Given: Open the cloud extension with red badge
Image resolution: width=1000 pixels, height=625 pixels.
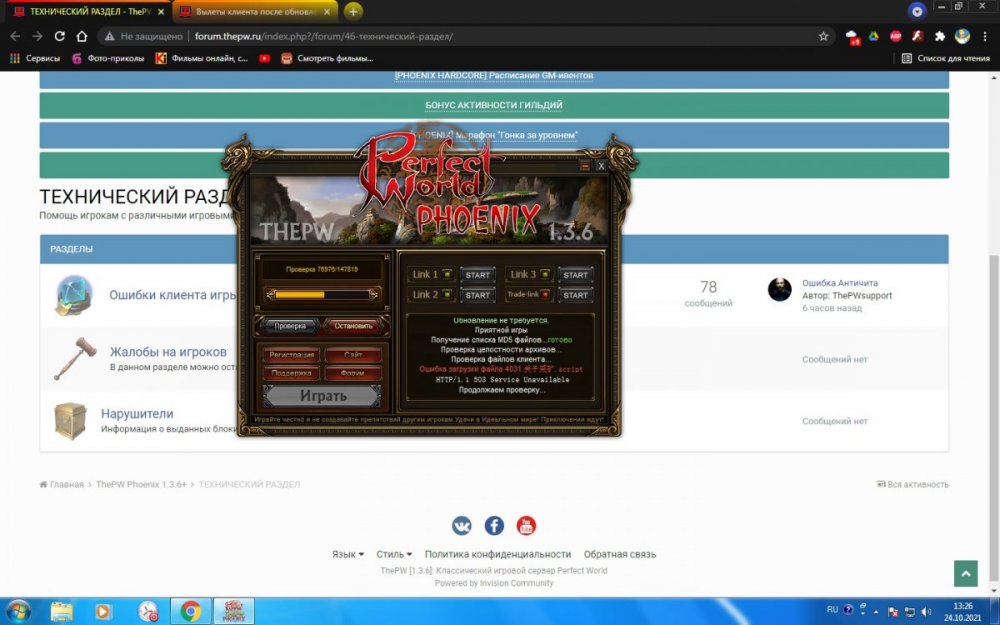Looking at the screenshot, I should coord(853,37).
